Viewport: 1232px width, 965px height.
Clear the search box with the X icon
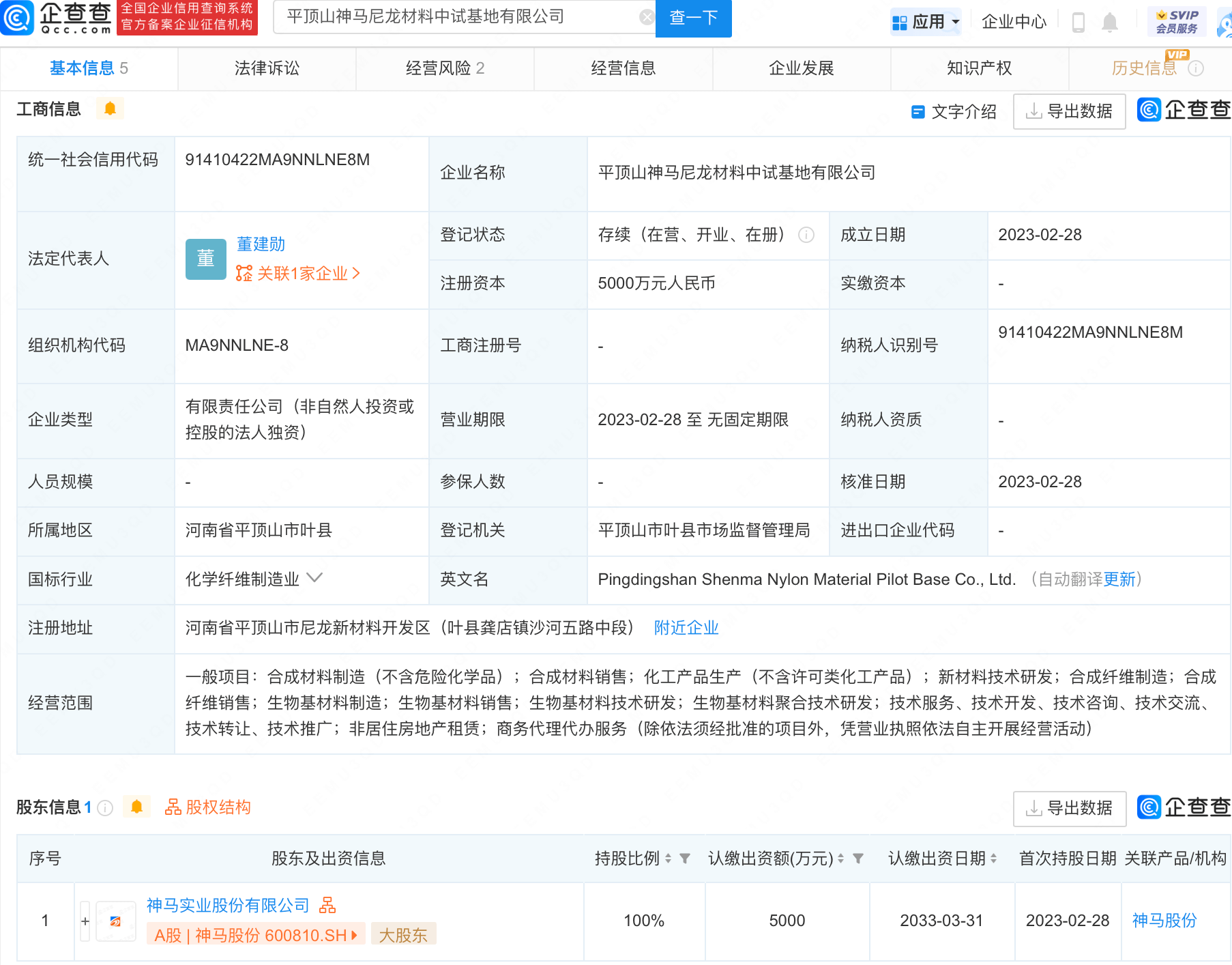[646, 17]
